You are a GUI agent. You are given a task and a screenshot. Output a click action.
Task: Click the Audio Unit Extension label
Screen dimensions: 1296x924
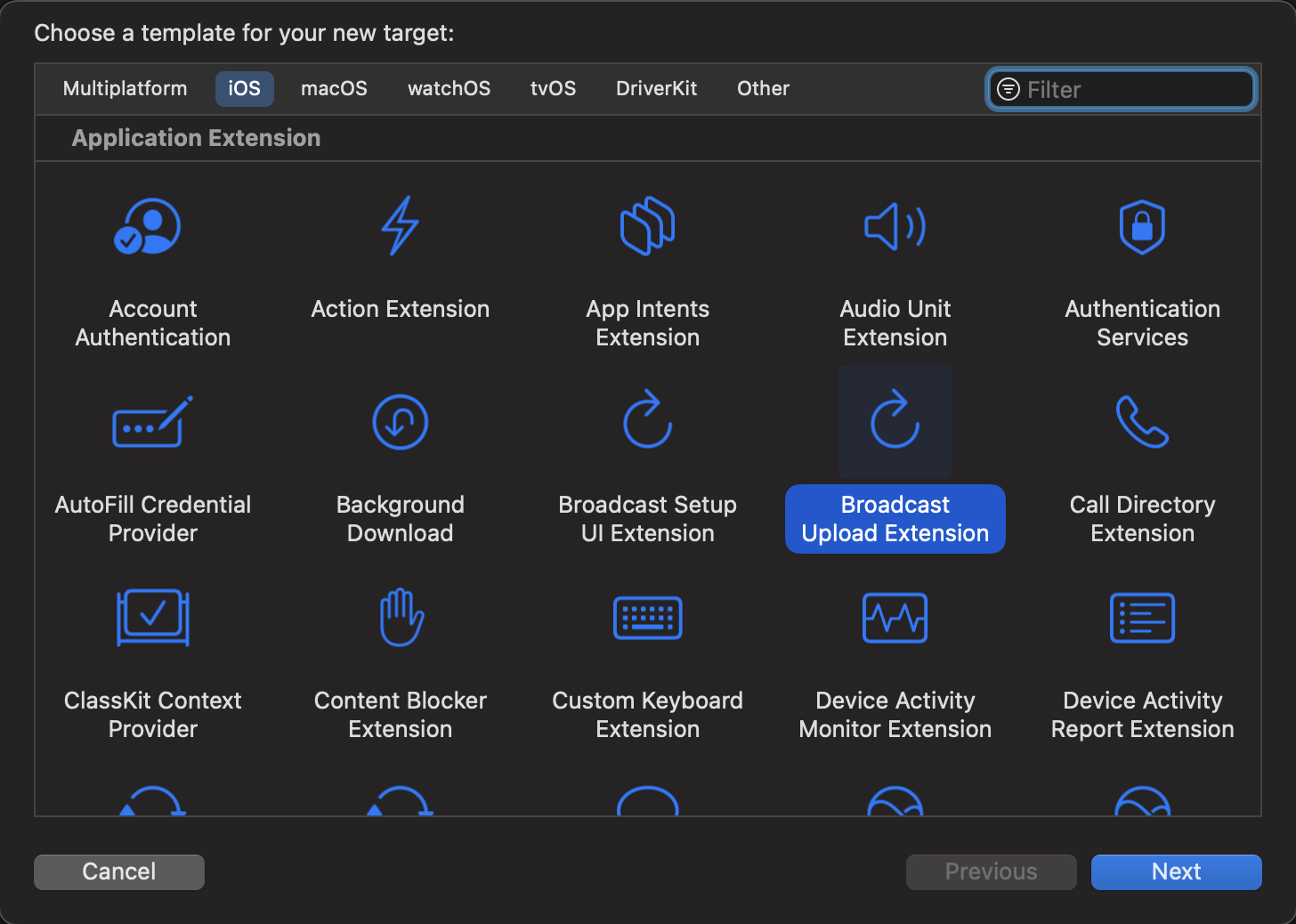coord(895,323)
